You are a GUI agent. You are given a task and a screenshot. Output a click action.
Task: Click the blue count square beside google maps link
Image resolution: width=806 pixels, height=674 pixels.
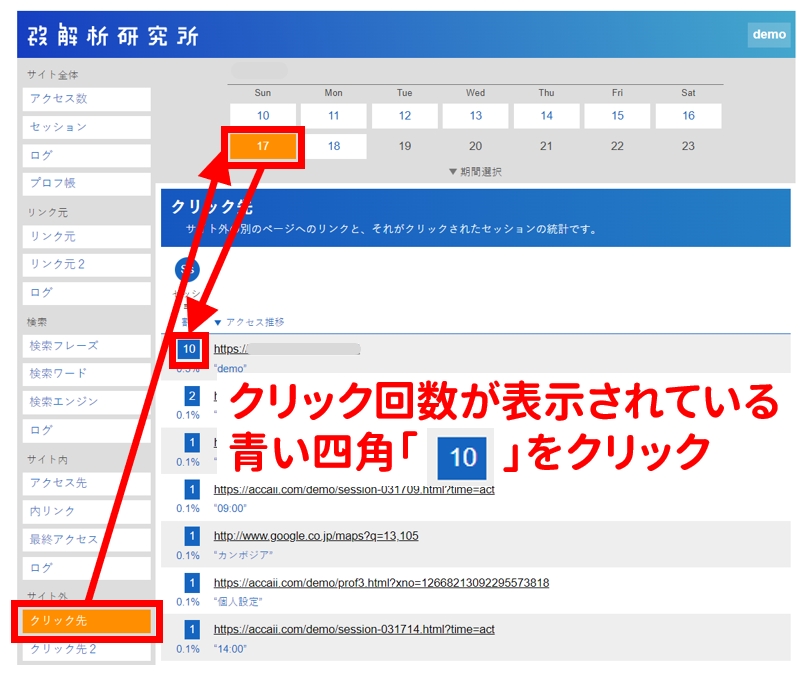point(192,536)
